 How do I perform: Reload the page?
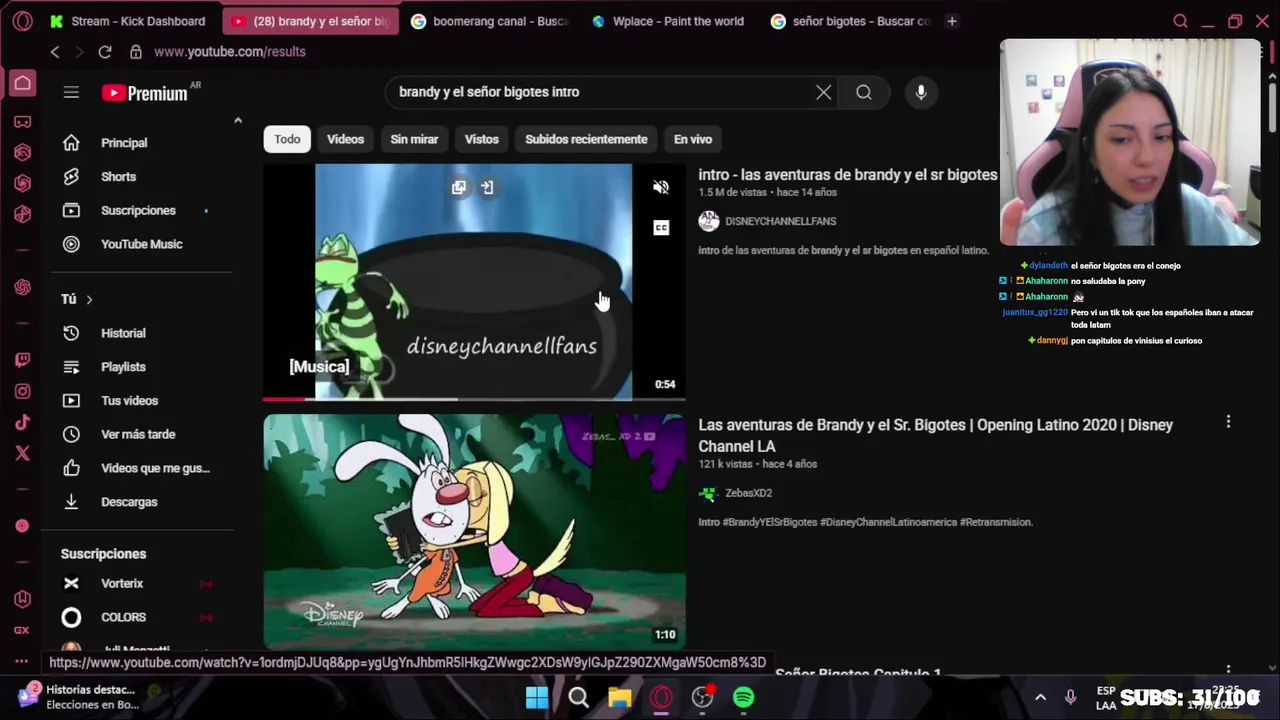pyautogui.click(x=104, y=52)
